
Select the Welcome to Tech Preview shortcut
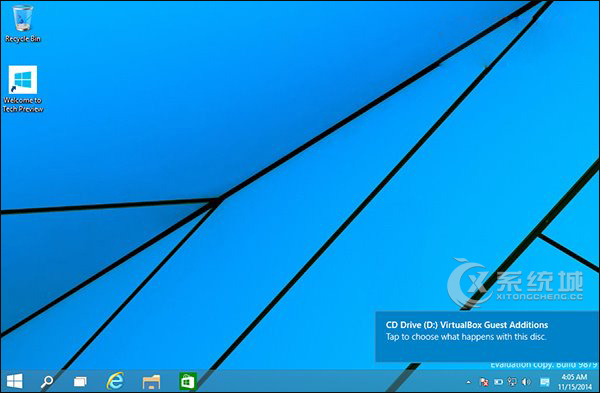[23, 89]
